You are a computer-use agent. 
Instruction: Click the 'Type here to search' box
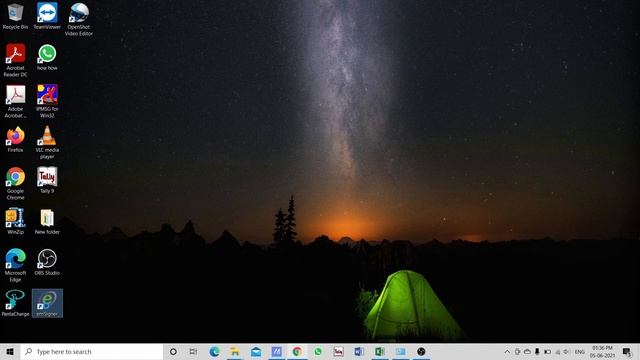[x=92, y=351]
